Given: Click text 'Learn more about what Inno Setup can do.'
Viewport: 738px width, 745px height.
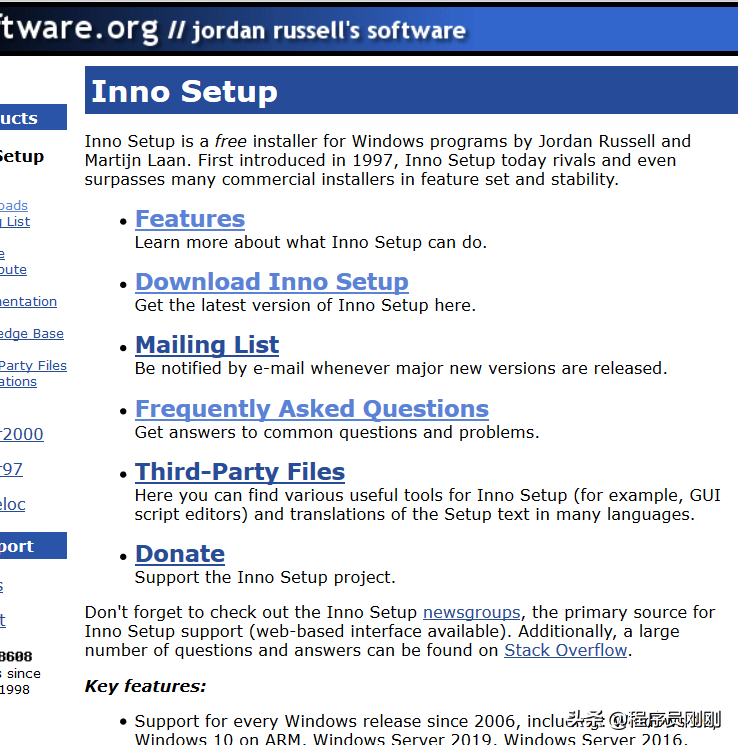Looking at the screenshot, I should tap(311, 243).
